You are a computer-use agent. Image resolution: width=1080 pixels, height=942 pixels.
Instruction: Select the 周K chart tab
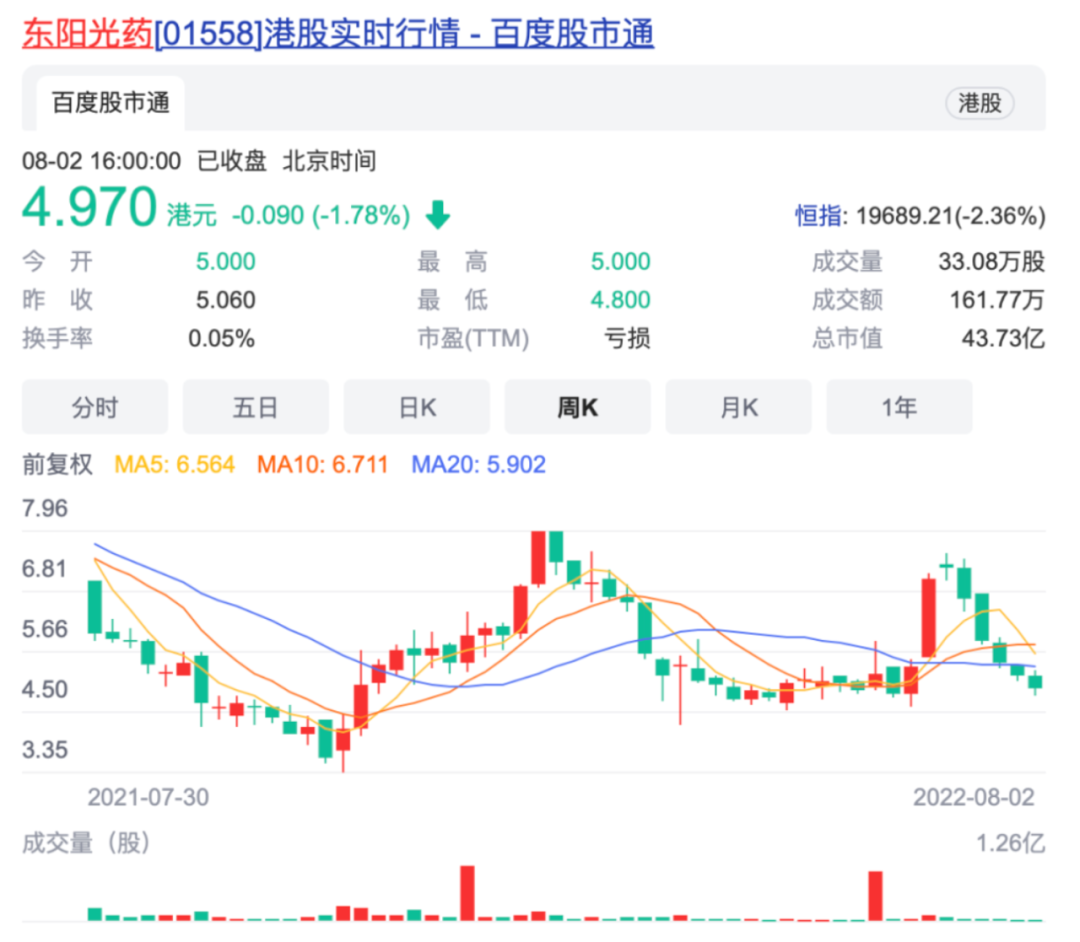click(577, 407)
